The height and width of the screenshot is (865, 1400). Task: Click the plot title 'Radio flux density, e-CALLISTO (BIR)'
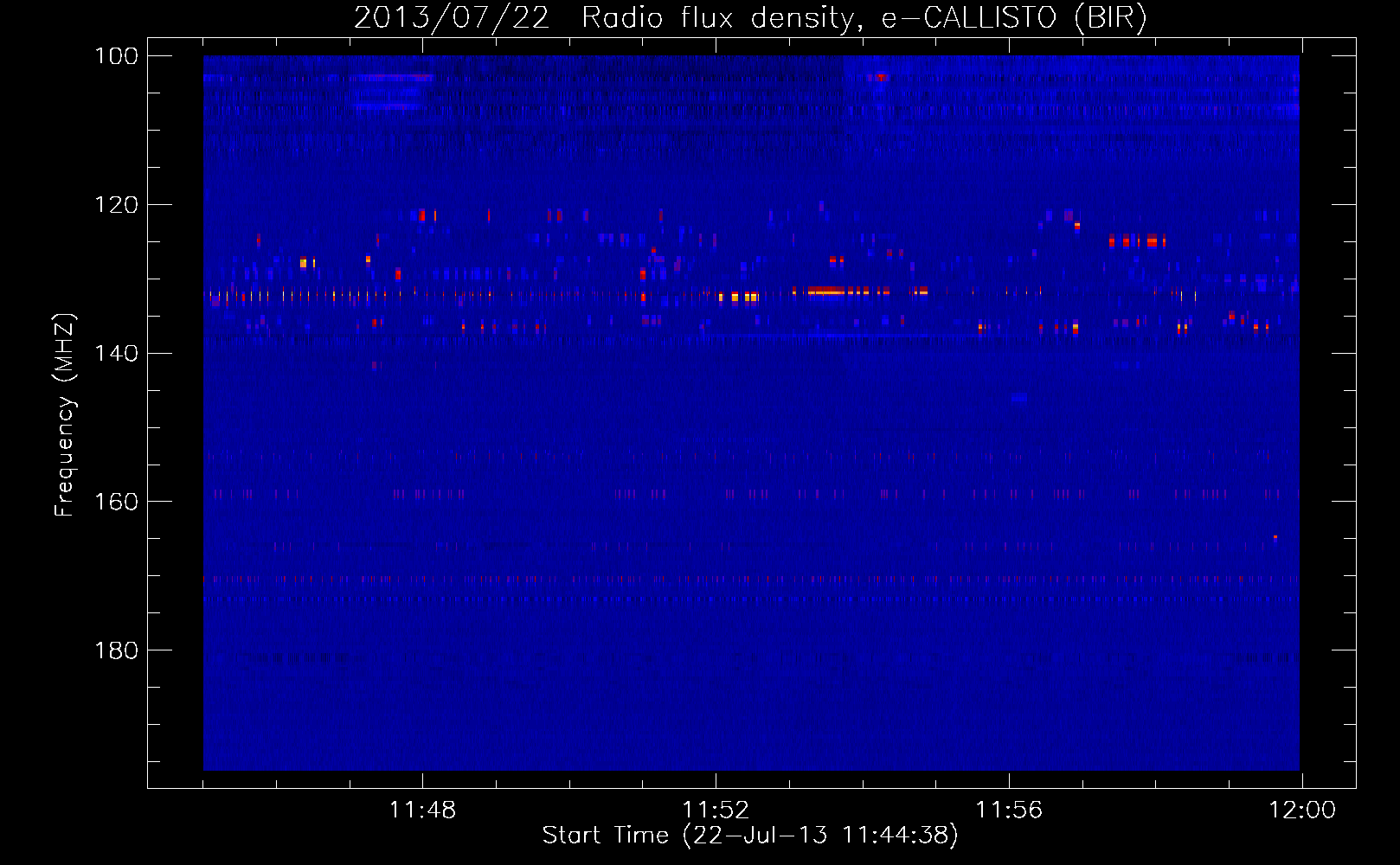[864, 18]
